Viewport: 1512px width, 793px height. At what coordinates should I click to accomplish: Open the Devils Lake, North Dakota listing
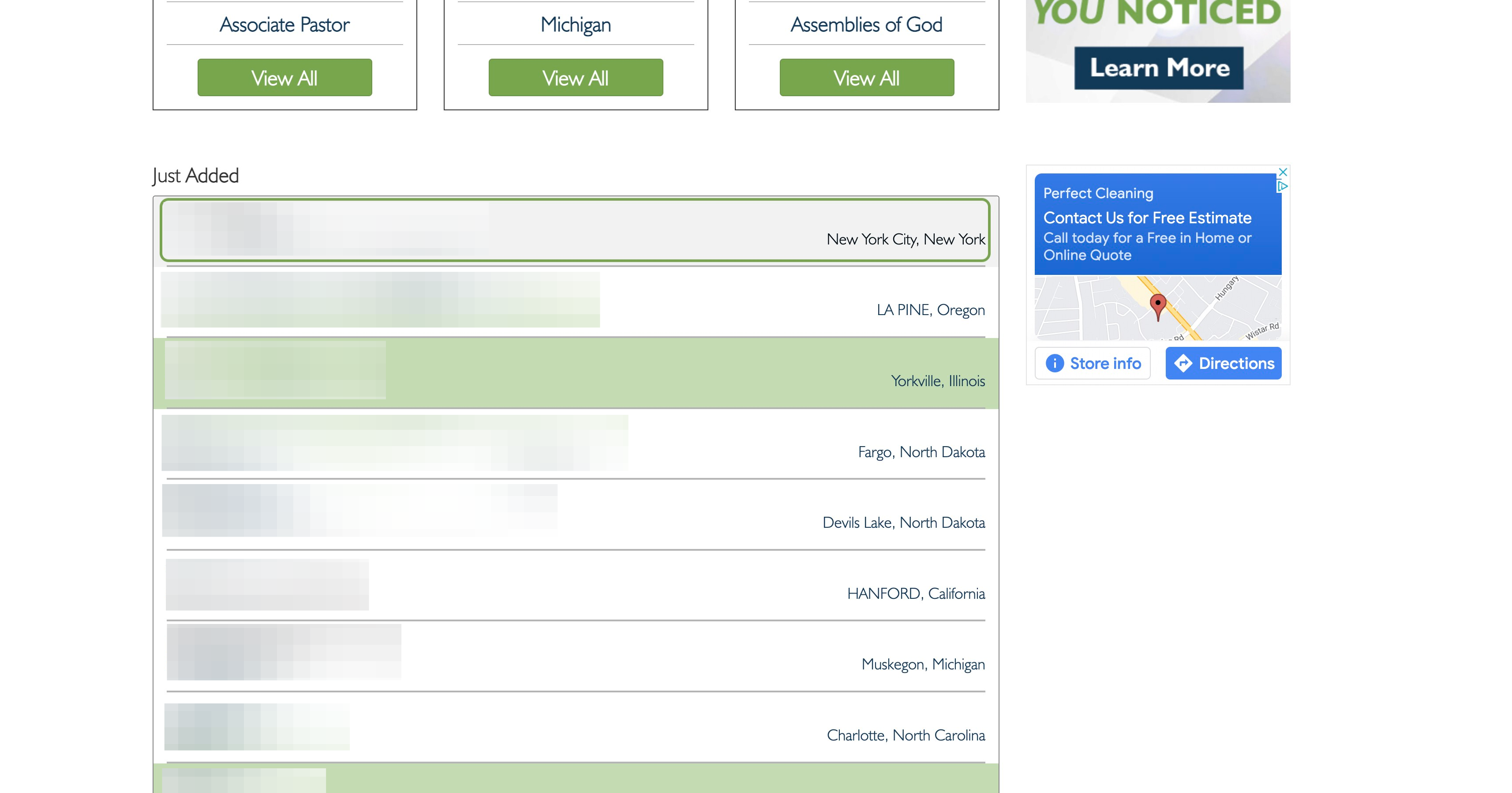[x=575, y=515]
